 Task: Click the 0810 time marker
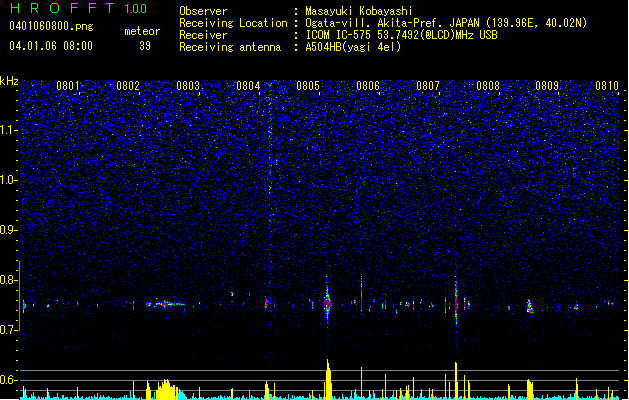[x=607, y=86]
